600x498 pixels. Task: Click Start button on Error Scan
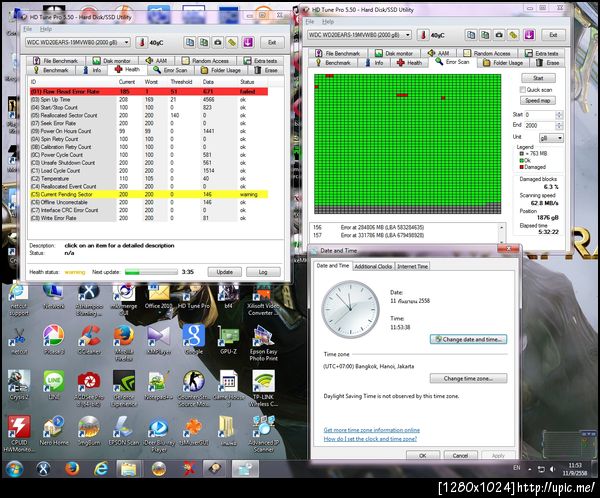pos(538,78)
